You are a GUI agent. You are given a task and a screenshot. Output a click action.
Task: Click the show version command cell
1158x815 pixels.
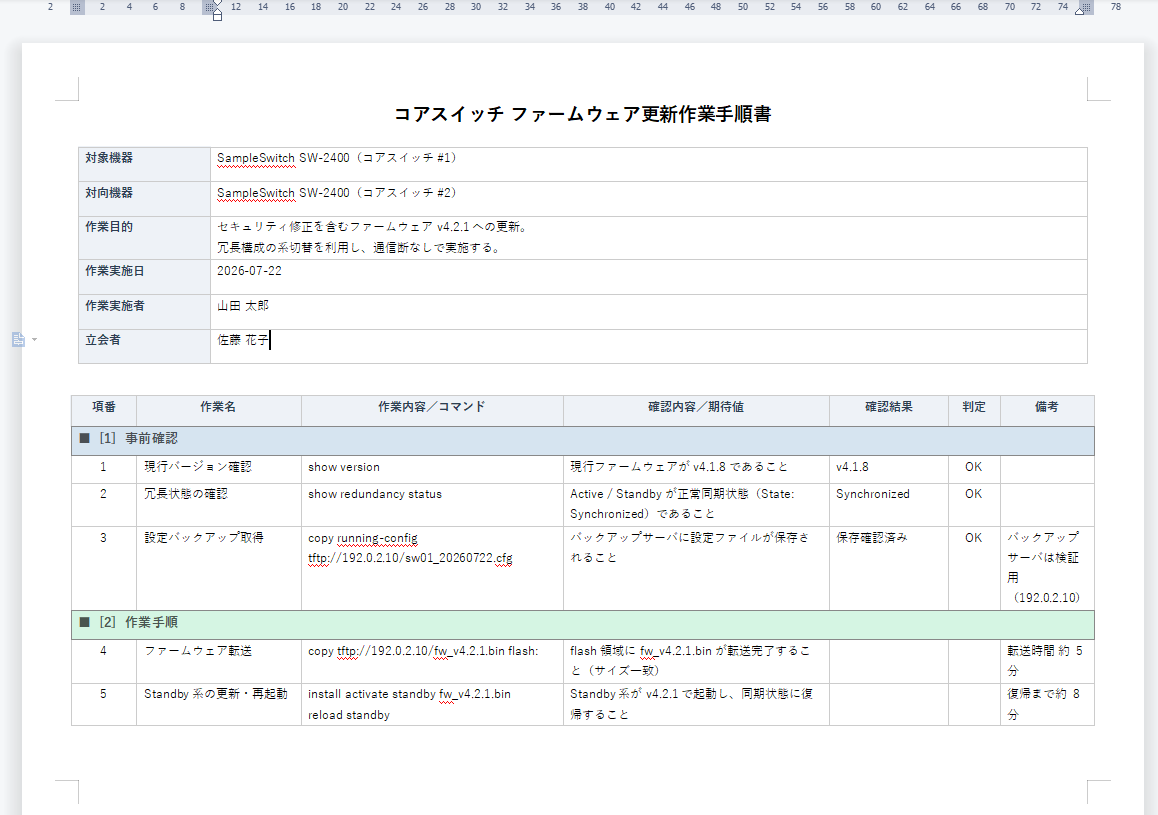[432, 470]
